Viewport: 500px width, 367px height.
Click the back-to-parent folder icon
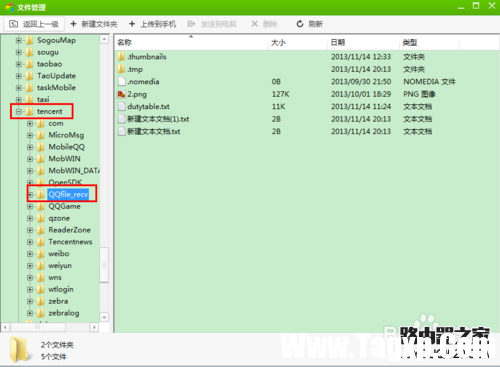13,24
